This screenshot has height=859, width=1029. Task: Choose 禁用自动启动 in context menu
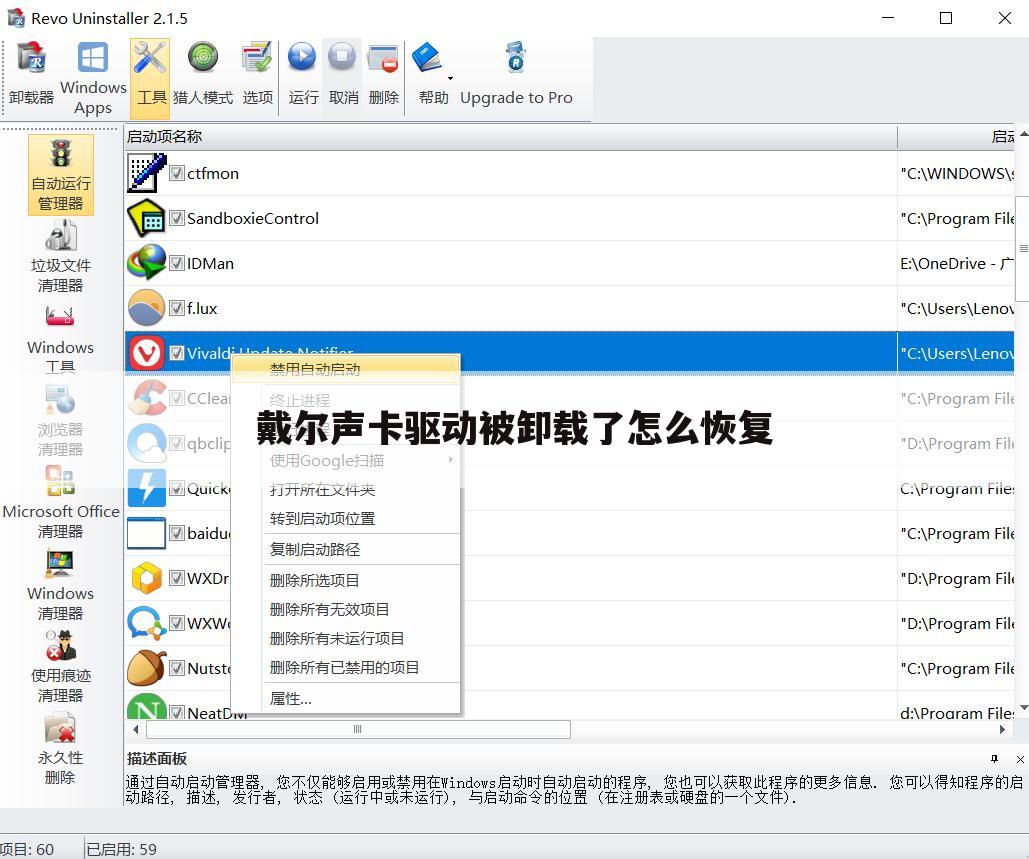pos(346,369)
